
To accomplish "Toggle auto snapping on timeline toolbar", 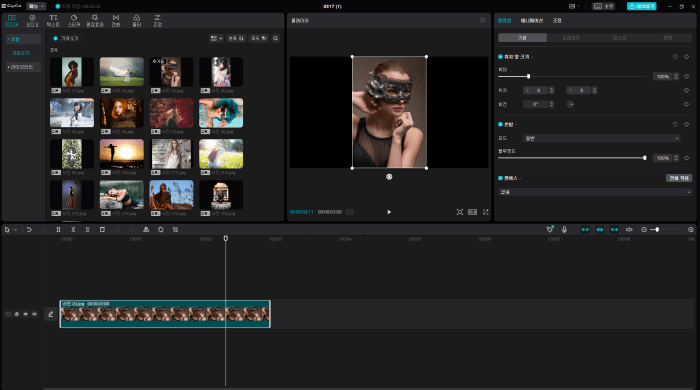I will (600, 229).
